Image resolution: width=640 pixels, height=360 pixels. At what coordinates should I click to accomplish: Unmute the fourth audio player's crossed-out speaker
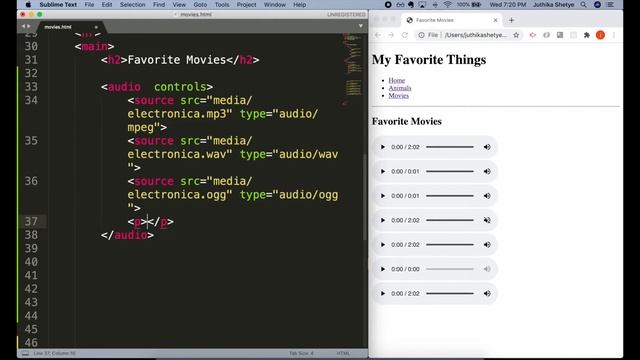click(x=487, y=220)
